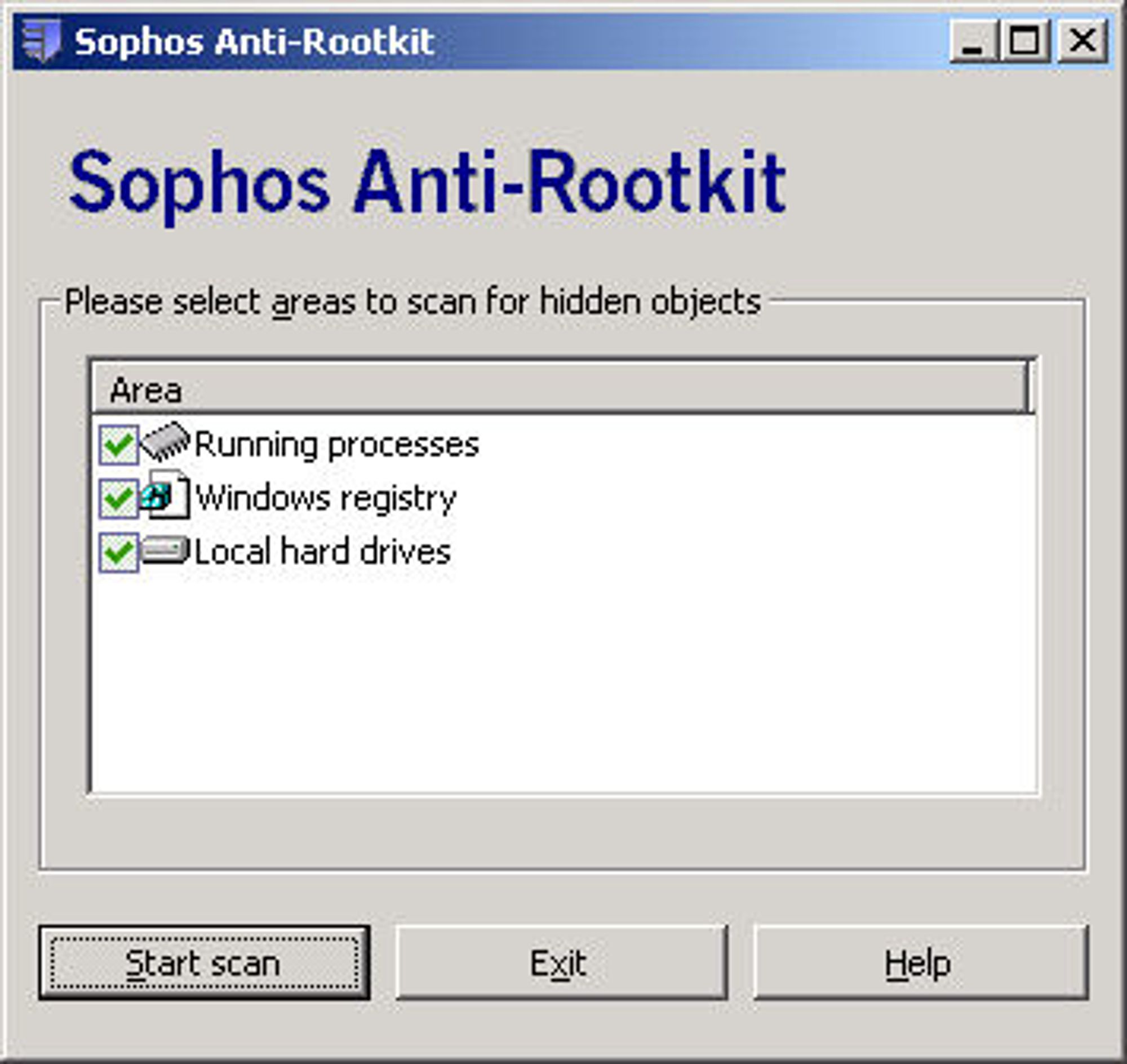The image size is (1127, 1064).
Task: Uncheck the Local hard drives checkbox
Action: pos(118,552)
